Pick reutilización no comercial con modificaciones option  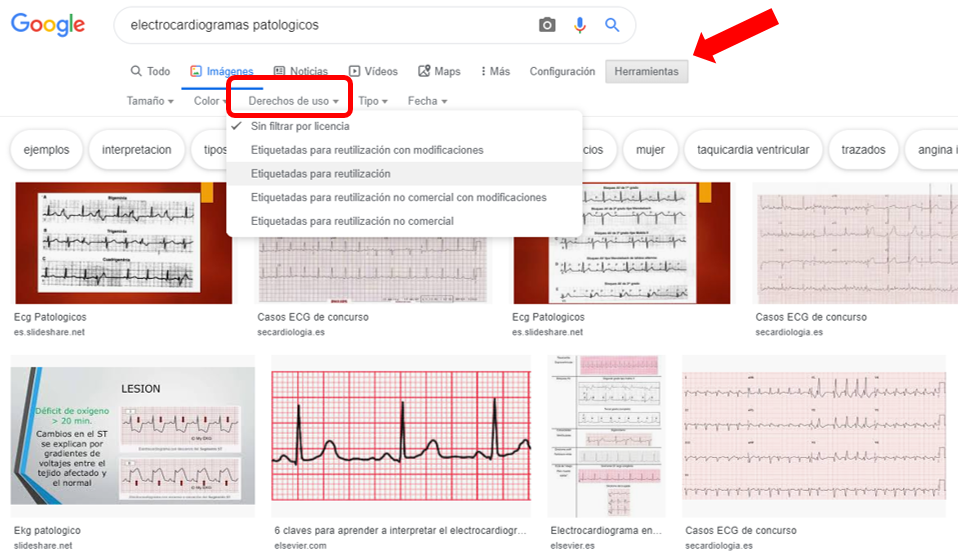tap(404, 197)
